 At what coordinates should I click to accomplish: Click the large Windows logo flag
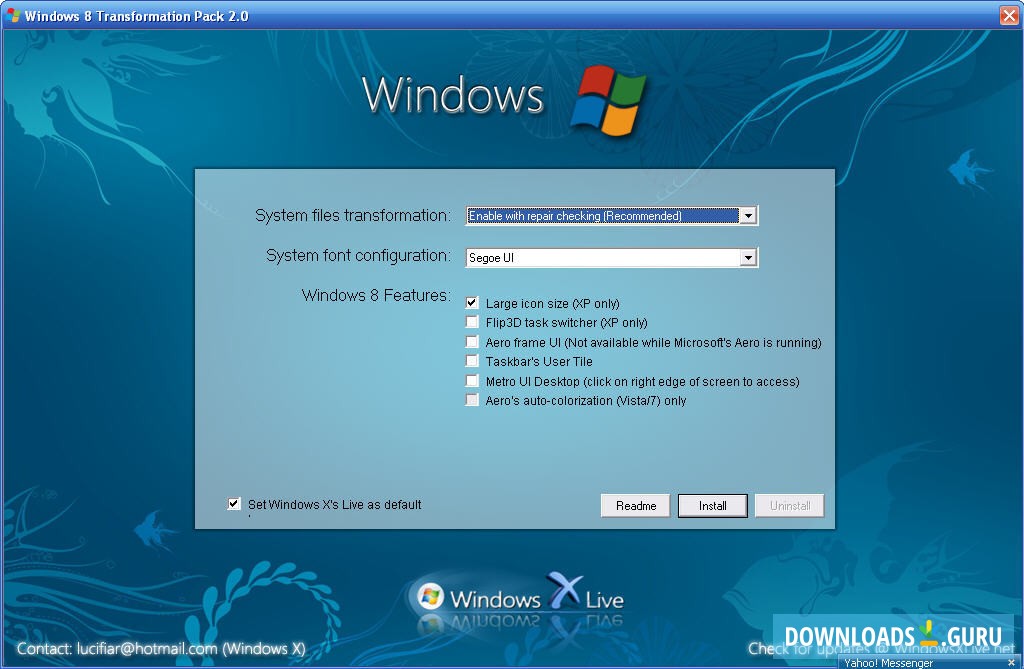608,100
